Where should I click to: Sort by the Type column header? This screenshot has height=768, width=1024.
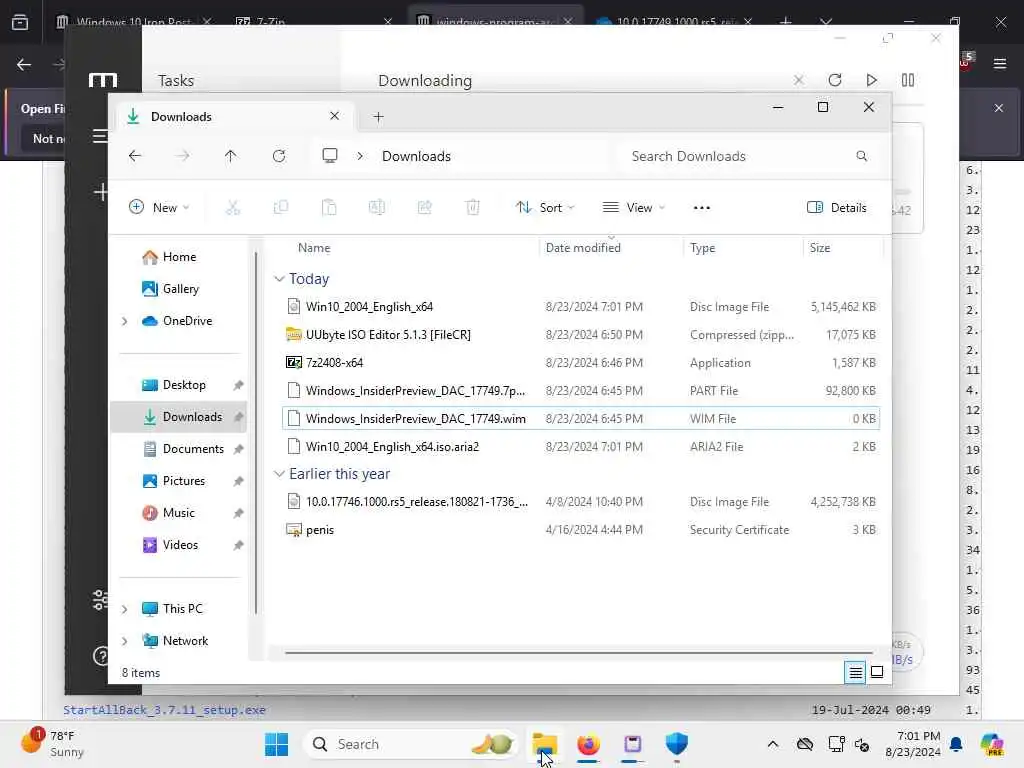[703, 248]
